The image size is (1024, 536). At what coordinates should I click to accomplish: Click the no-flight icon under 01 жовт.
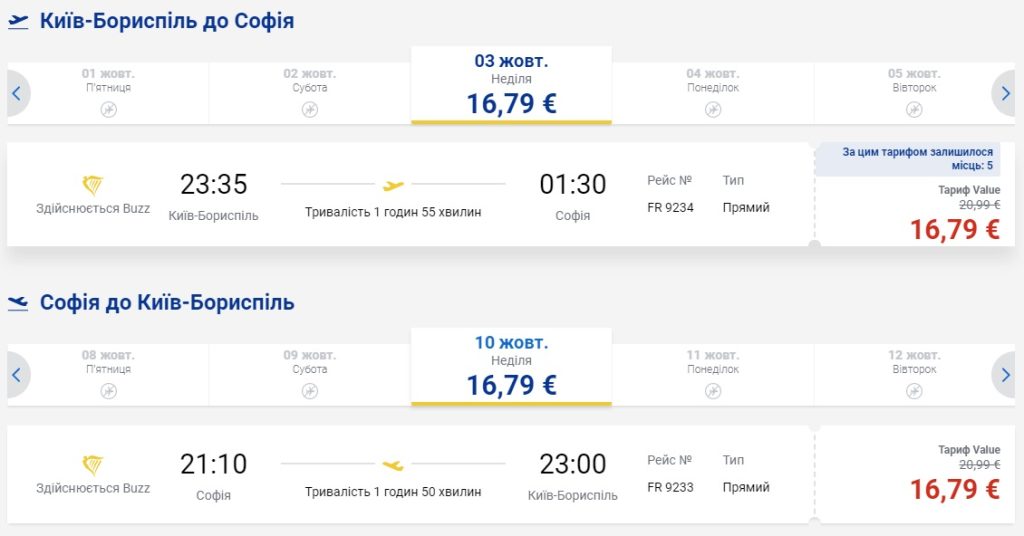(108, 109)
